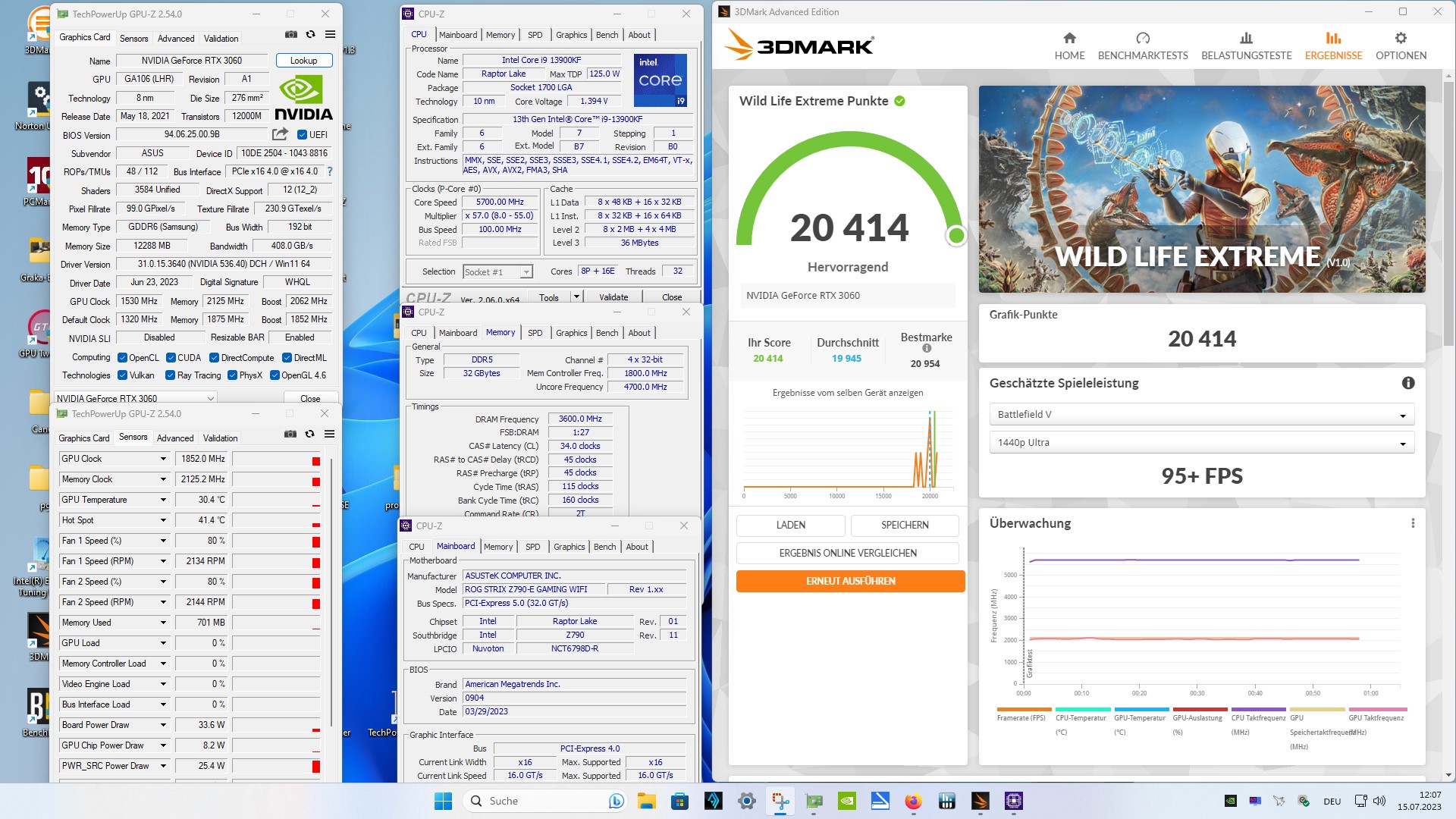Expand the GPU Temperature sensor dropdown
This screenshot has height=819, width=1456.
pyautogui.click(x=162, y=500)
